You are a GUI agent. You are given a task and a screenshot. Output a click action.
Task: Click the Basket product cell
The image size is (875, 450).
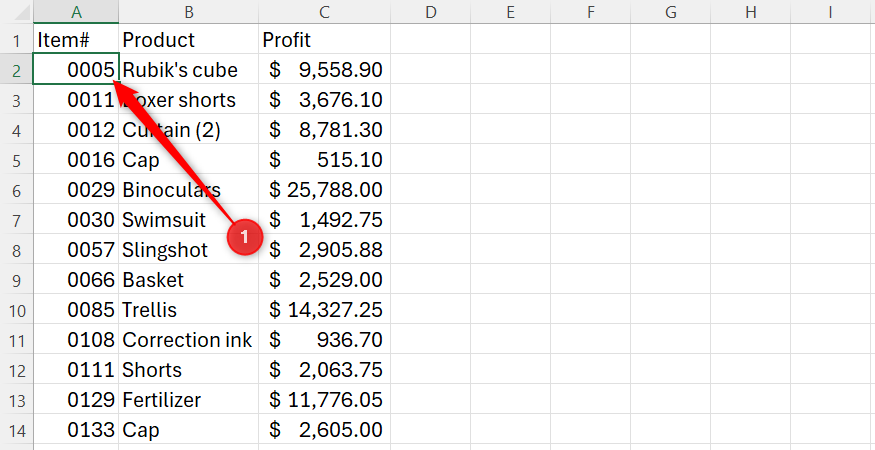click(189, 280)
